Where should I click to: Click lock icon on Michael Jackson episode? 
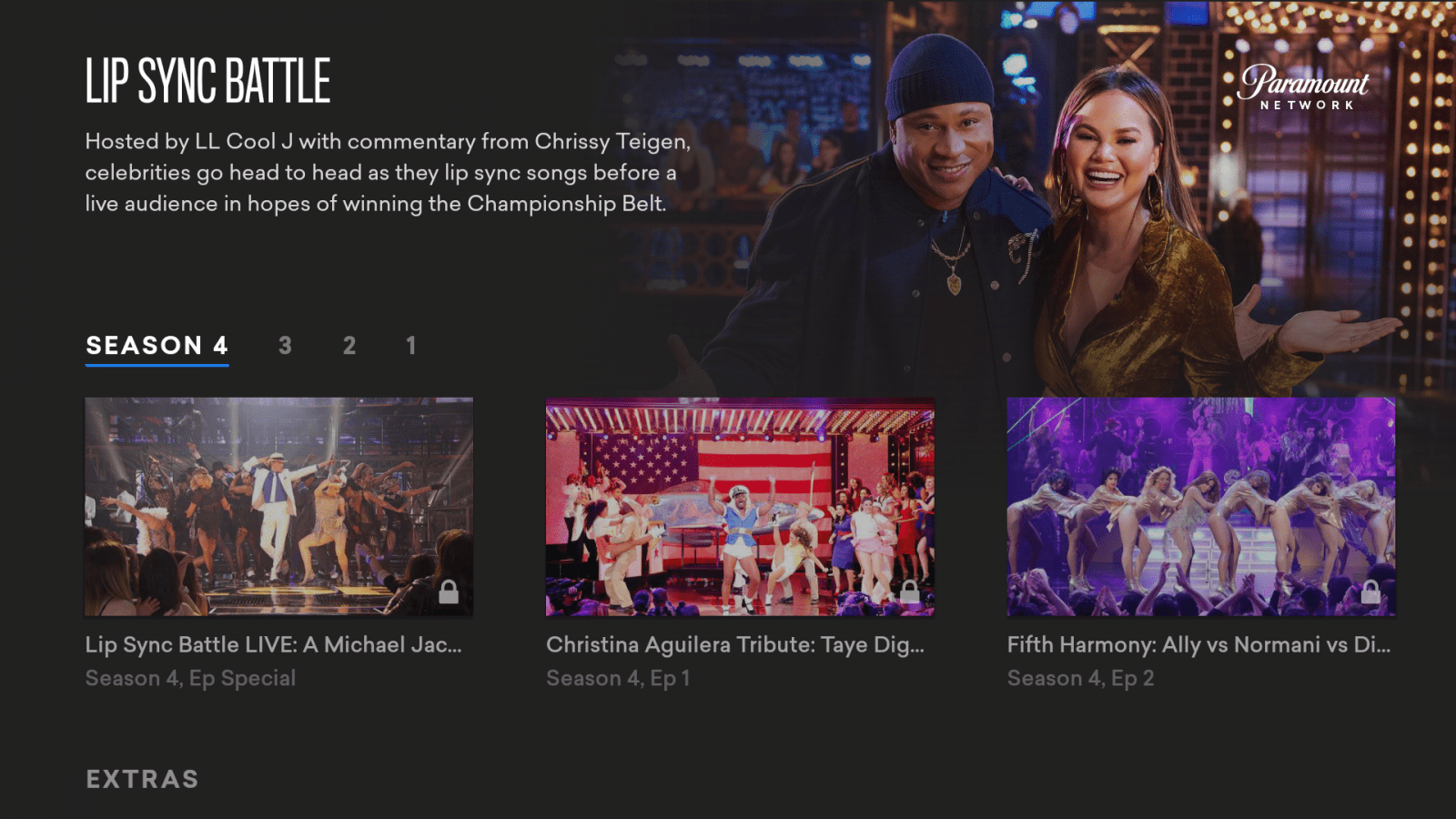449,591
